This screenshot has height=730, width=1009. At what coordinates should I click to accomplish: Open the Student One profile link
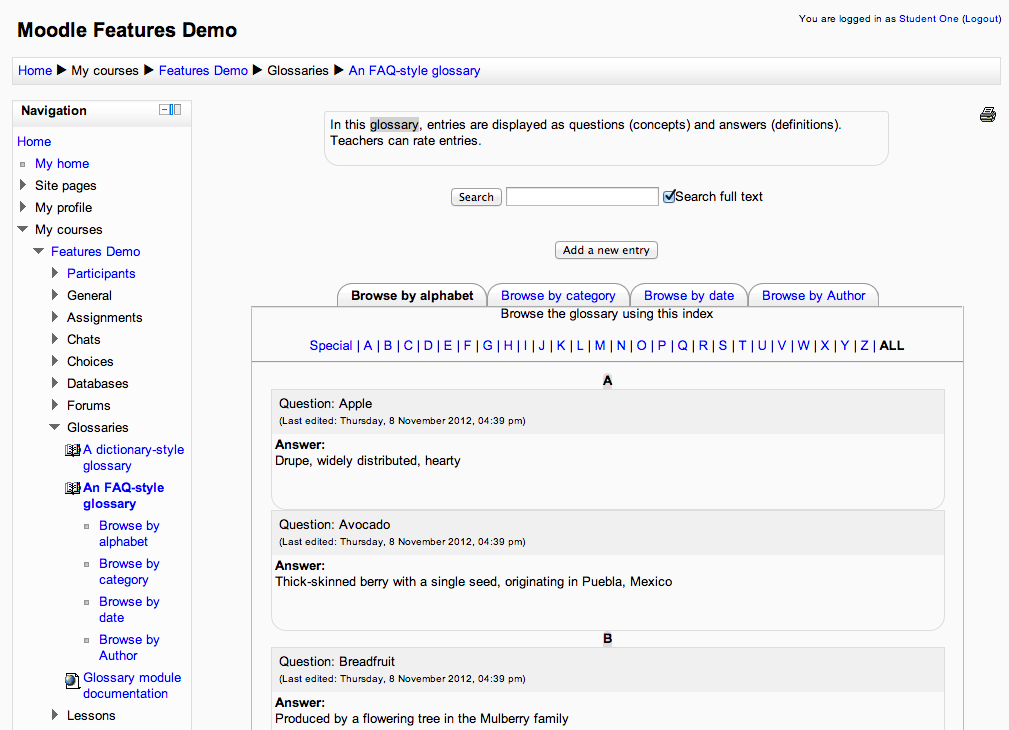(x=929, y=19)
